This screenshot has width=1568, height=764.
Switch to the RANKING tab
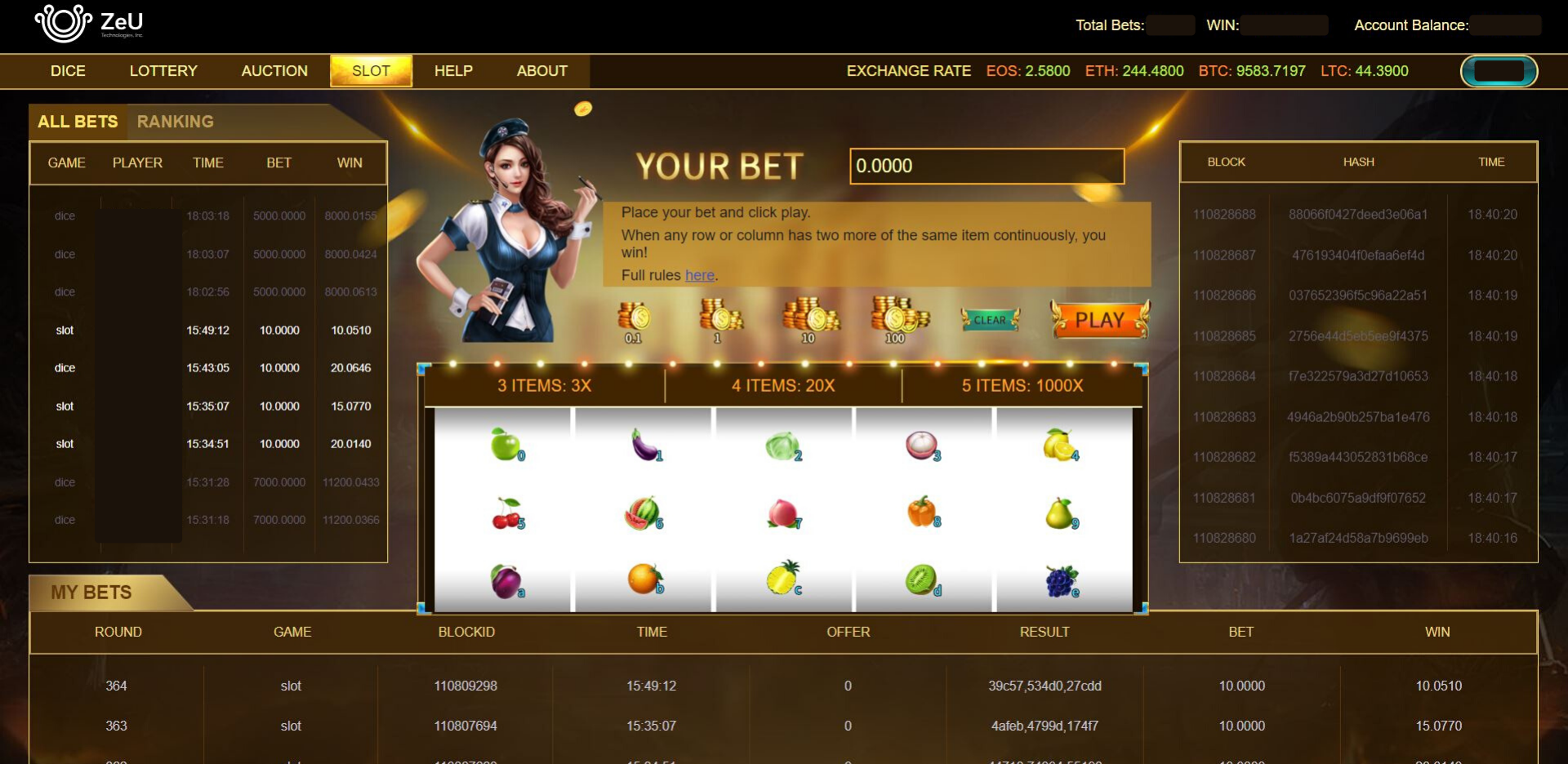pos(175,122)
